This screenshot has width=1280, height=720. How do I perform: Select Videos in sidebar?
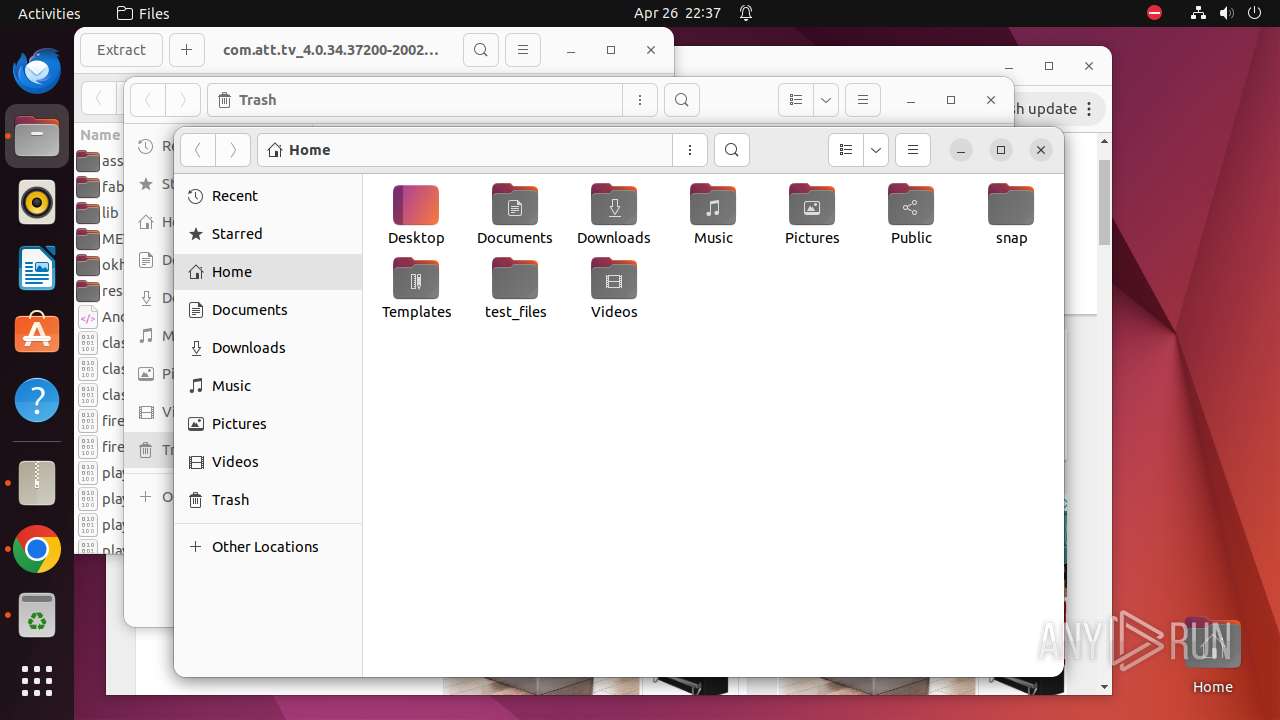tap(268, 462)
